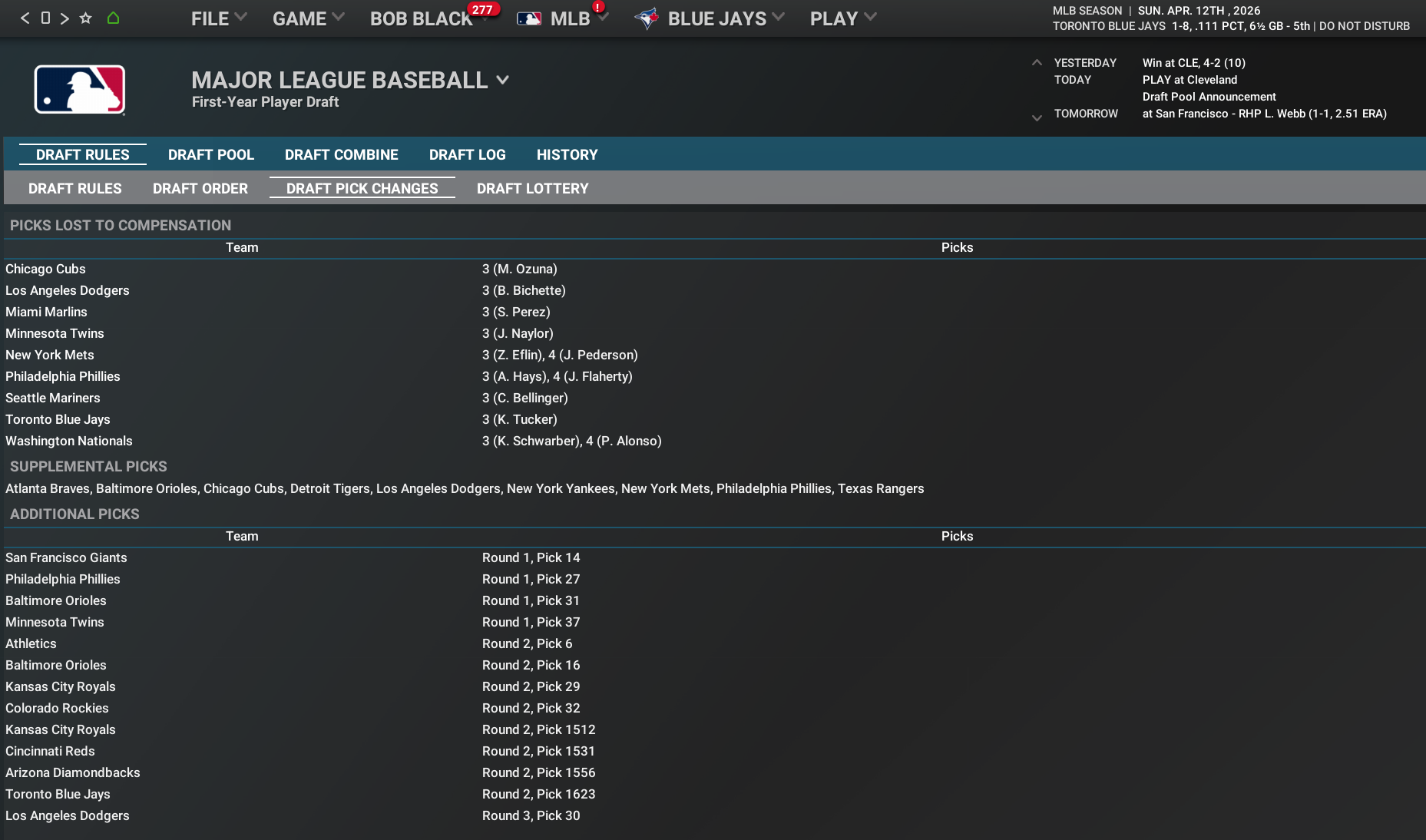Click the forward navigation arrow
This screenshot has height=840, width=1426.
tap(65, 18)
